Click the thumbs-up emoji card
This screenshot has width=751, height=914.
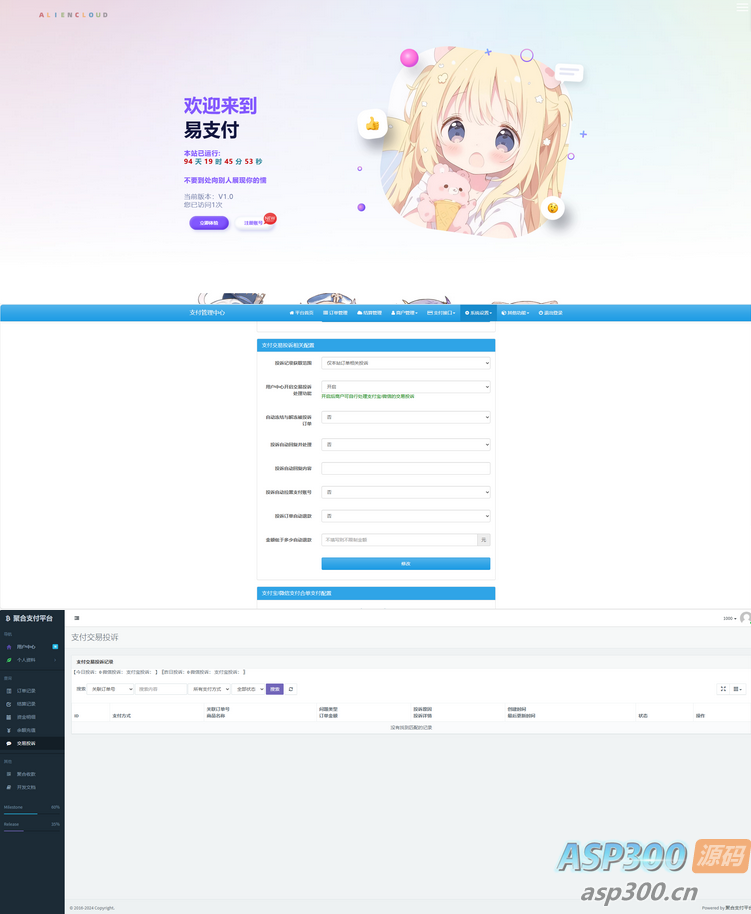372,124
